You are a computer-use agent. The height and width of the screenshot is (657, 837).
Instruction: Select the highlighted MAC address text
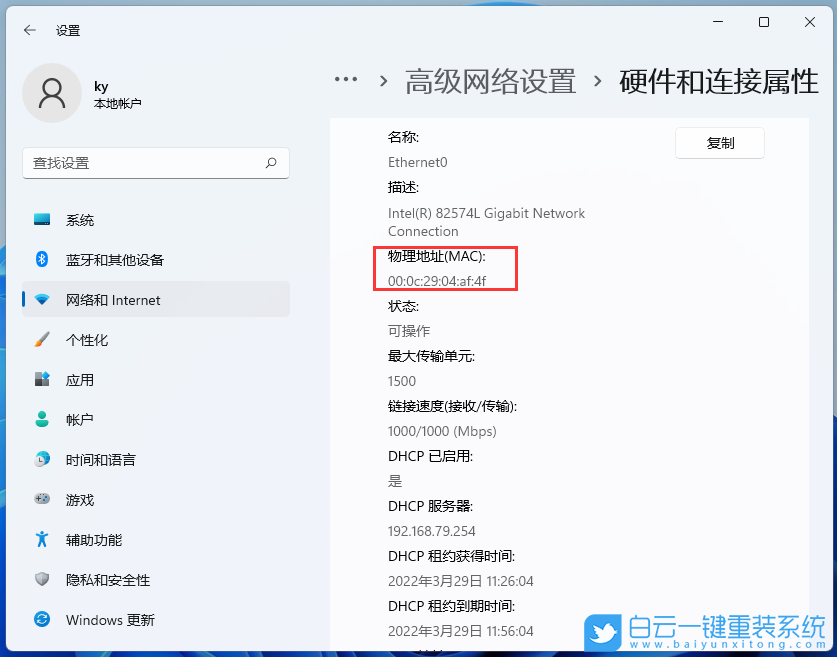click(436, 282)
